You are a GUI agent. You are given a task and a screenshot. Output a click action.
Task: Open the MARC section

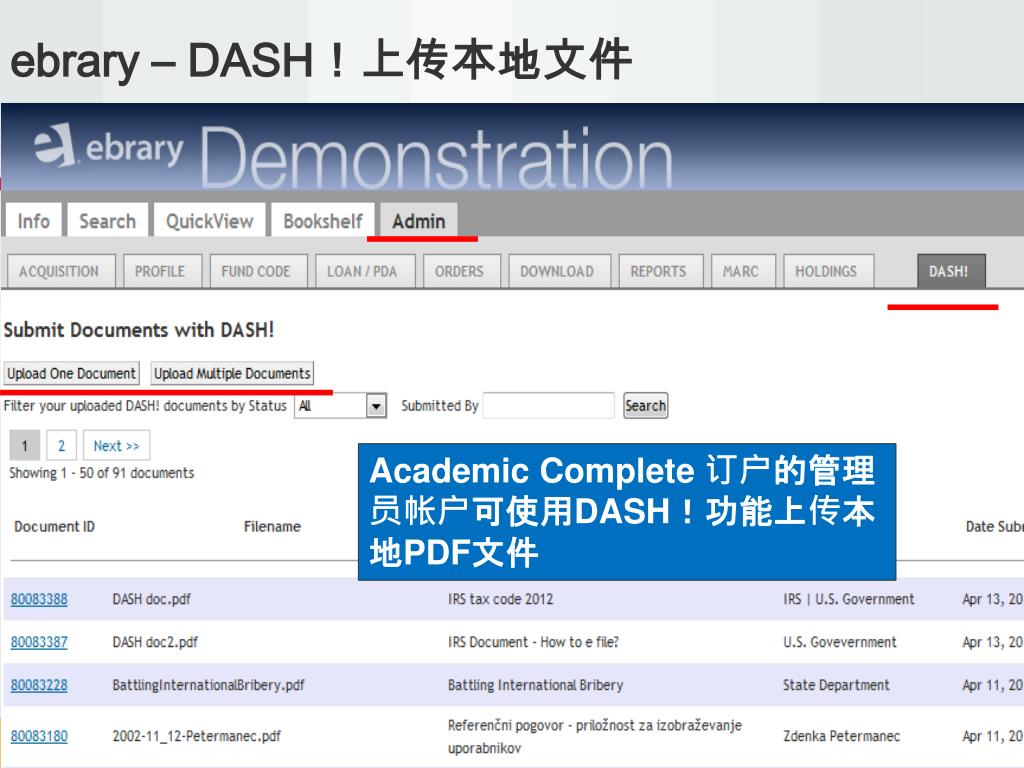[x=741, y=271]
